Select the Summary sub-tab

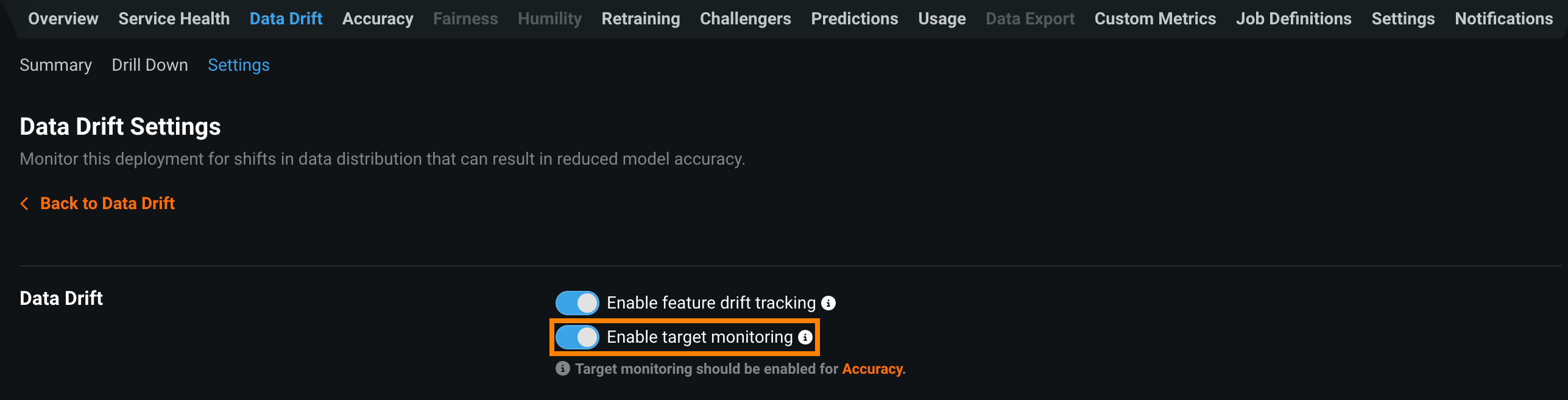(x=55, y=65)
